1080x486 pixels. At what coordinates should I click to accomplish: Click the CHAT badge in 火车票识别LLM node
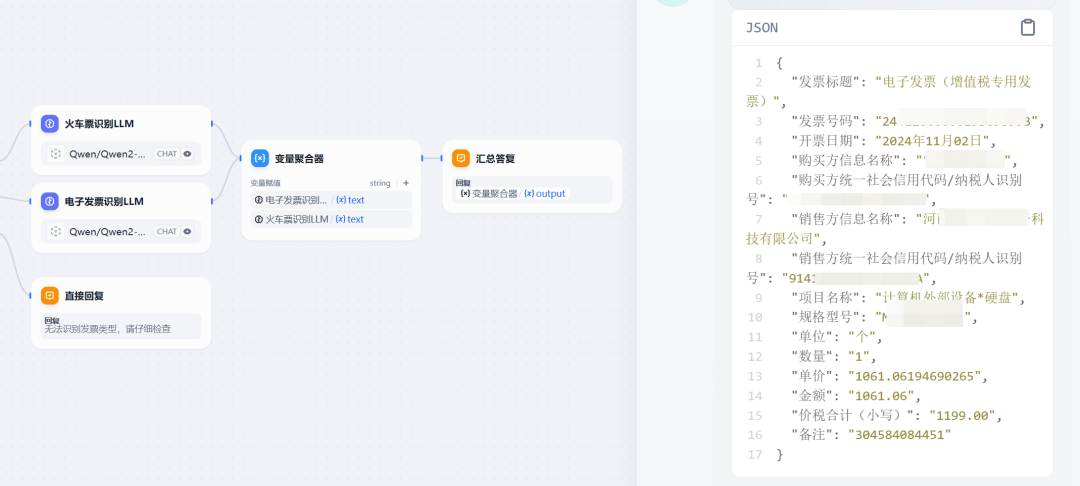[167, 154]
